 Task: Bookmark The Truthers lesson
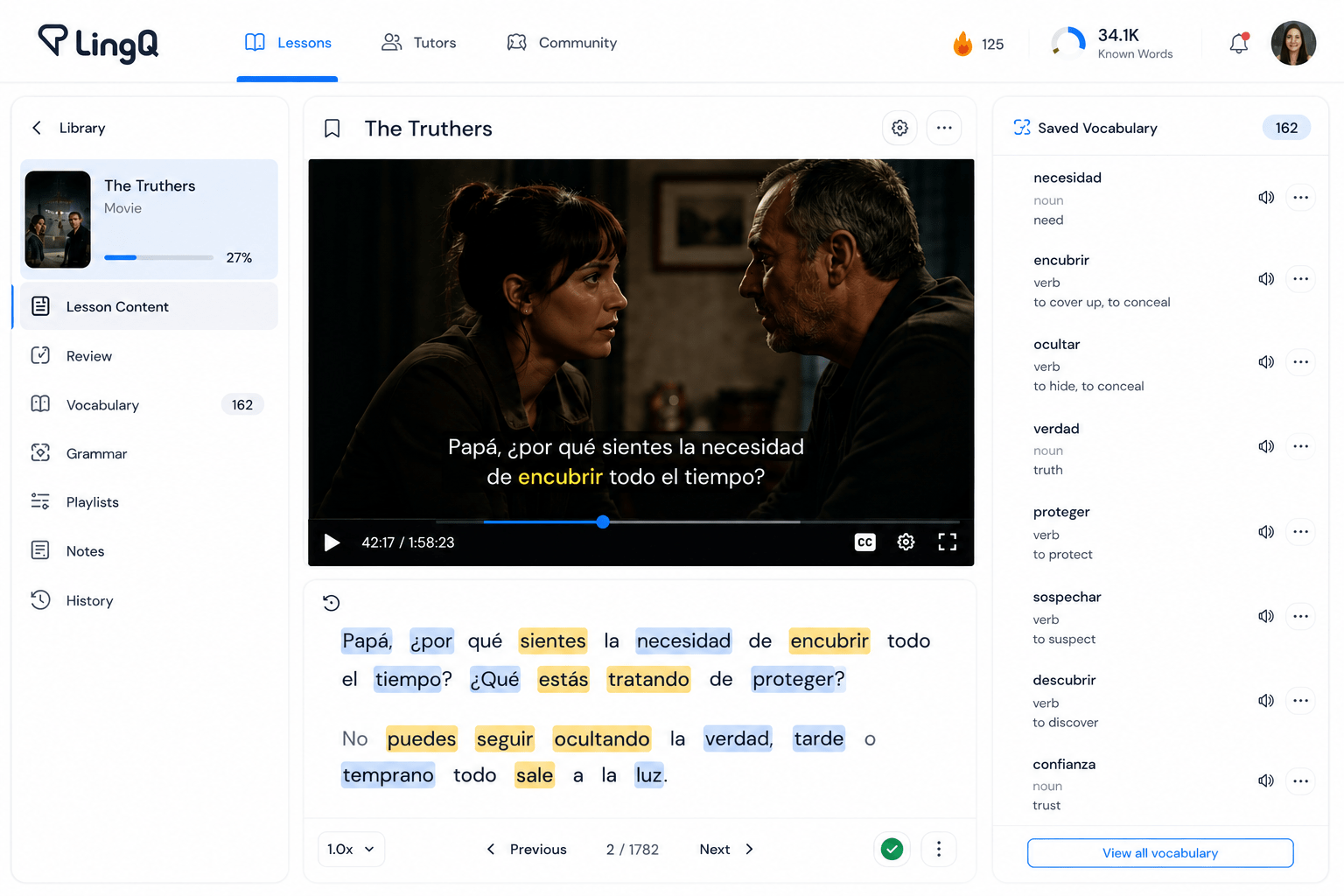[x=332, y=129]
